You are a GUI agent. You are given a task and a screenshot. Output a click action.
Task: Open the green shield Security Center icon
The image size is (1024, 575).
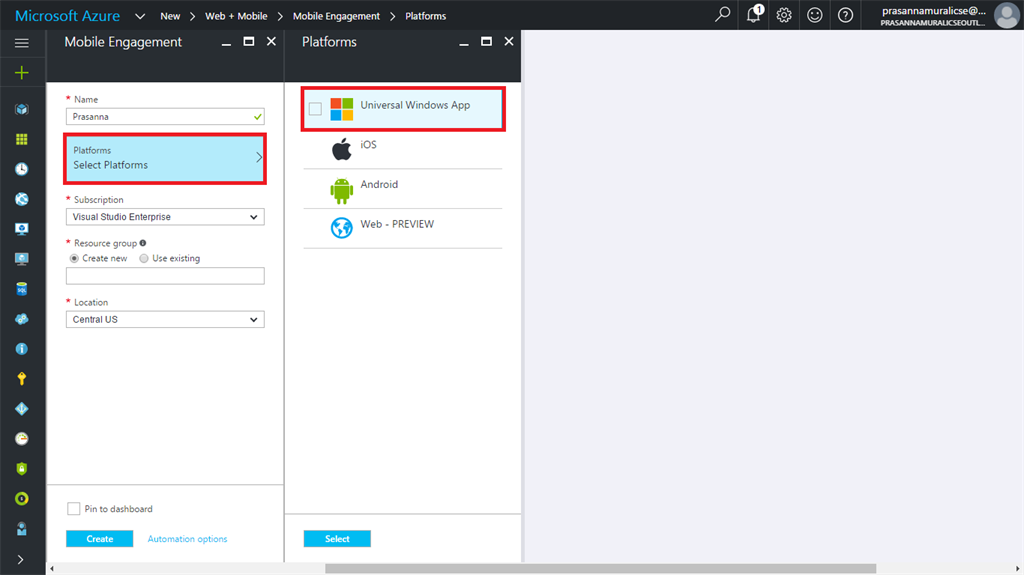coord(22,469)
